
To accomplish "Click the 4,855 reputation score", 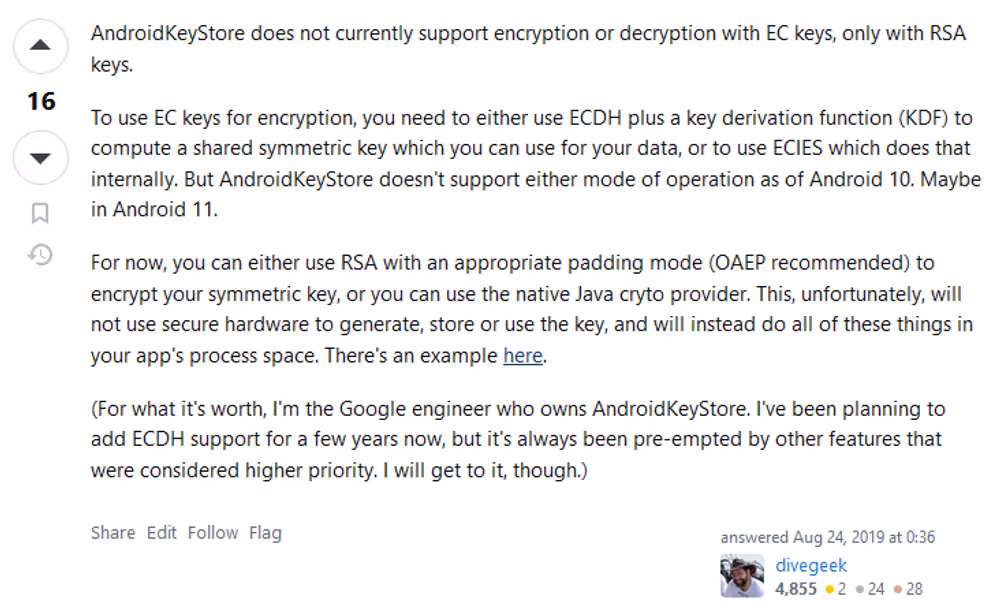I will 796,589.
